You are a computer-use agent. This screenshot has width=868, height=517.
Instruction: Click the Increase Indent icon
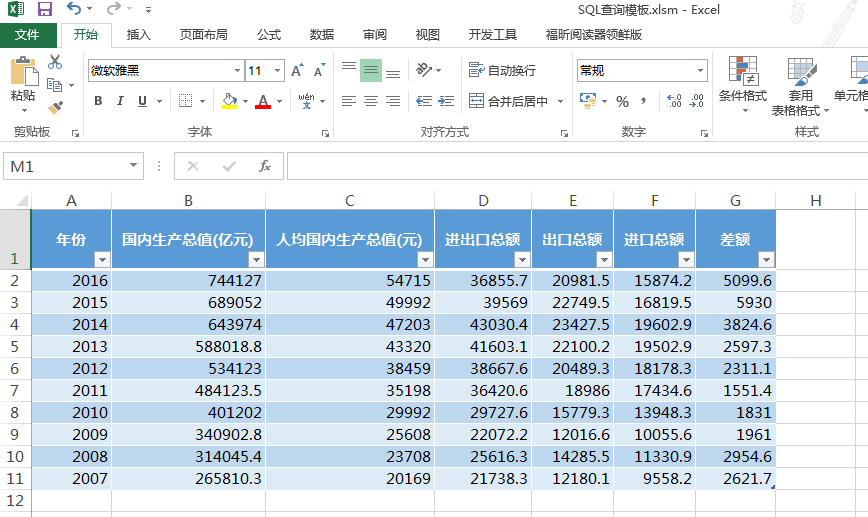coord(446,101)
